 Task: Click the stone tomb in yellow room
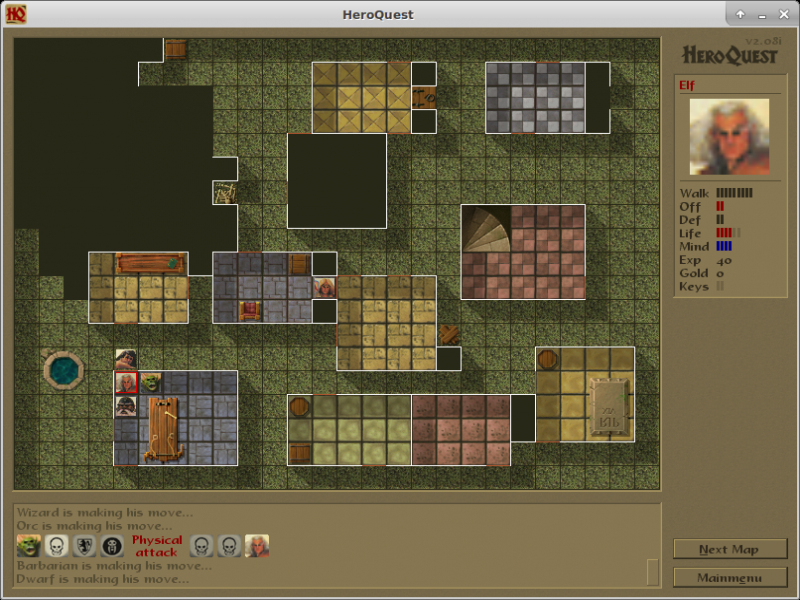609,407
